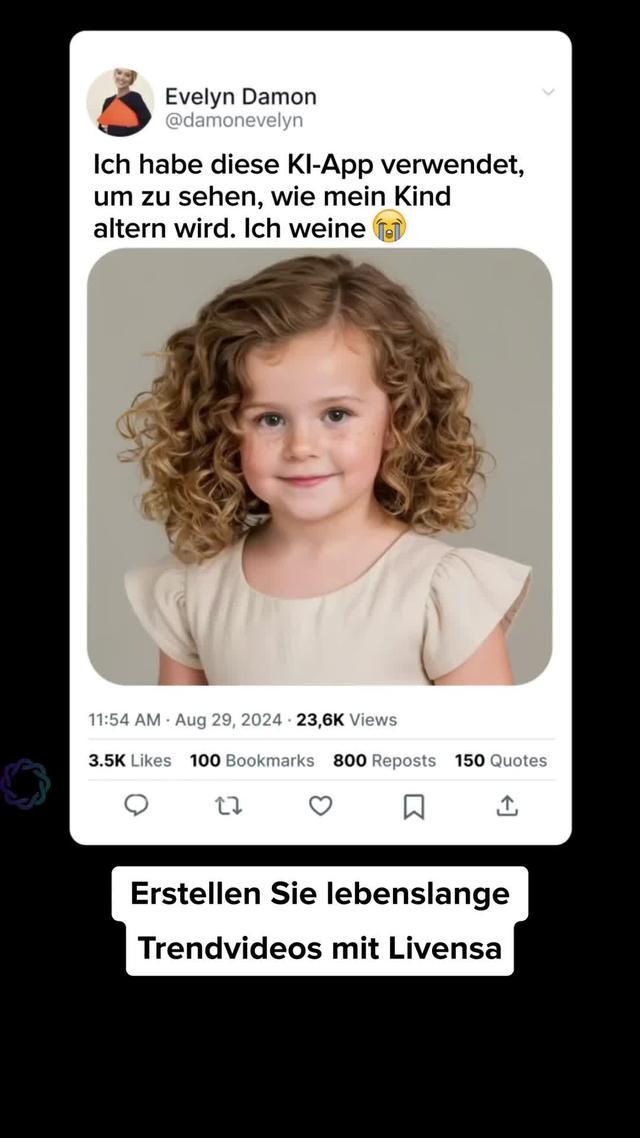Click the reply speech bubble icon
640x1138 pixels.
click(136, 805)
